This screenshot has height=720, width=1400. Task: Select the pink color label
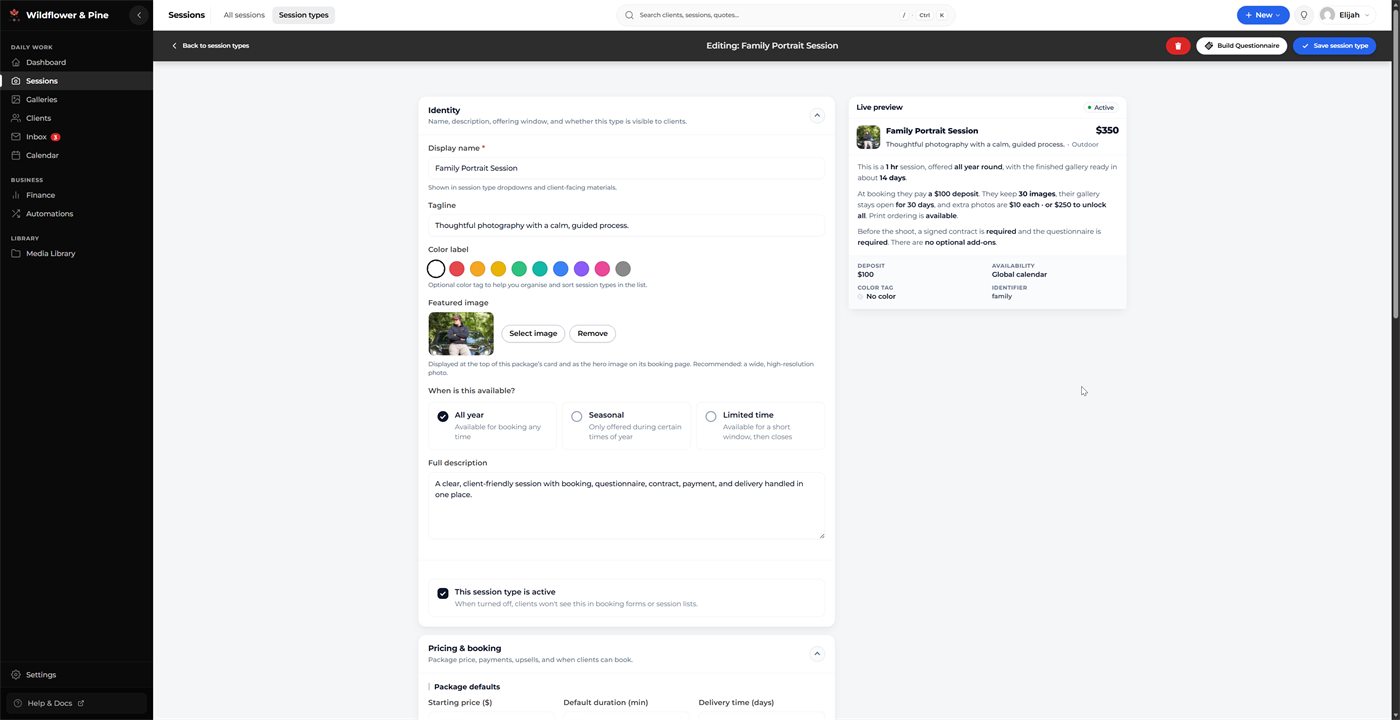pos(602,269)
